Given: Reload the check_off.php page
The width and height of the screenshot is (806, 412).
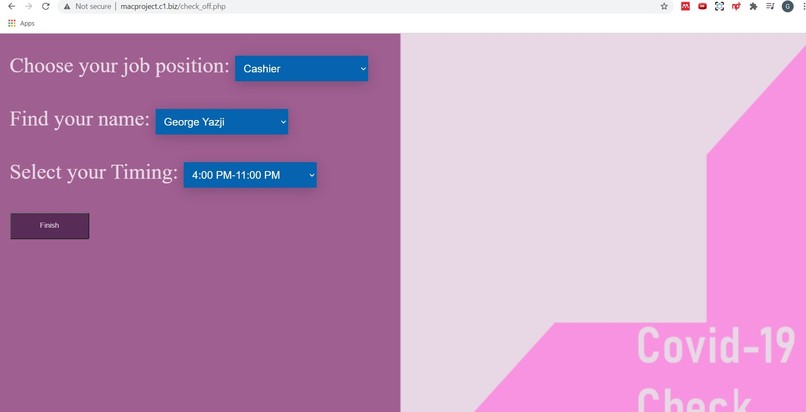Looking at the screenshot, I should [x=46, y=7].
